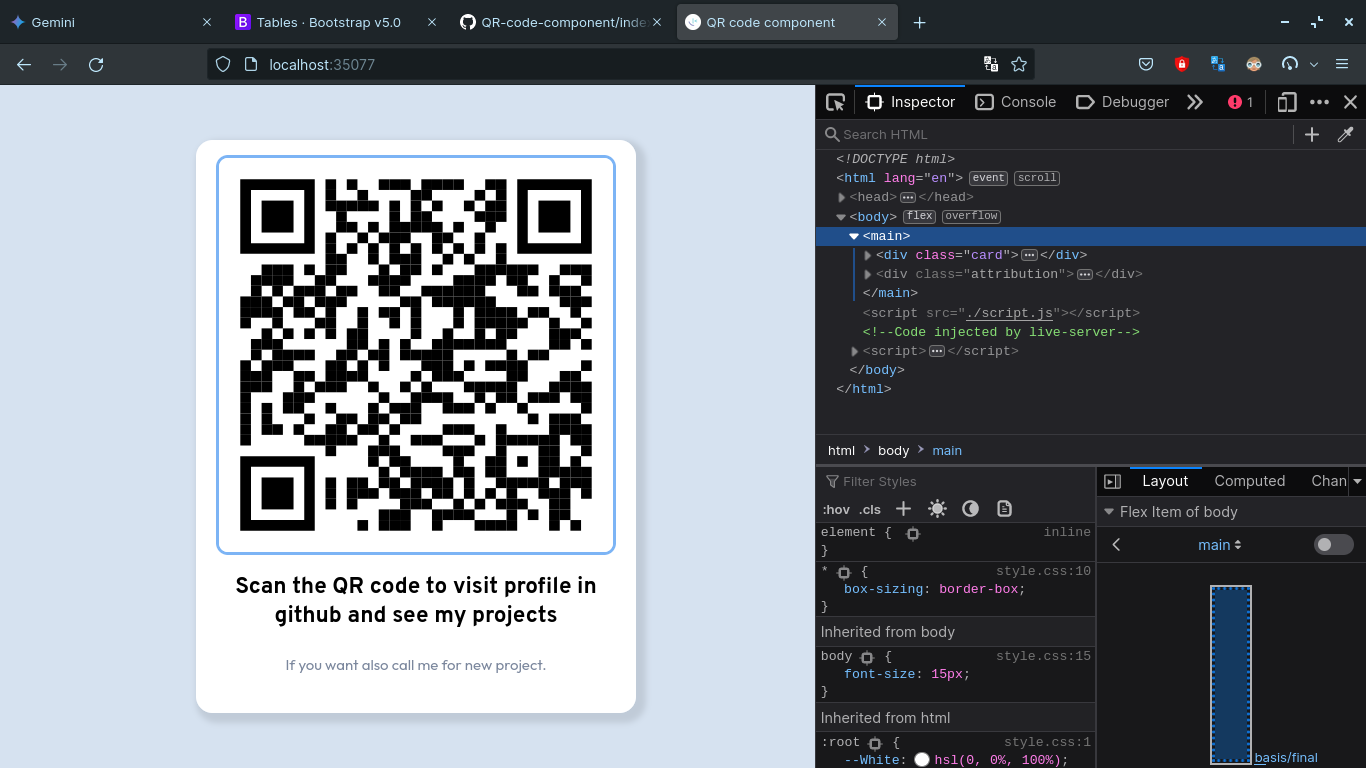This screenshot has width=1366, height=768.
Task: Switch to the Computed tab
Action: pyautogui.click(x=1249, y=481)
